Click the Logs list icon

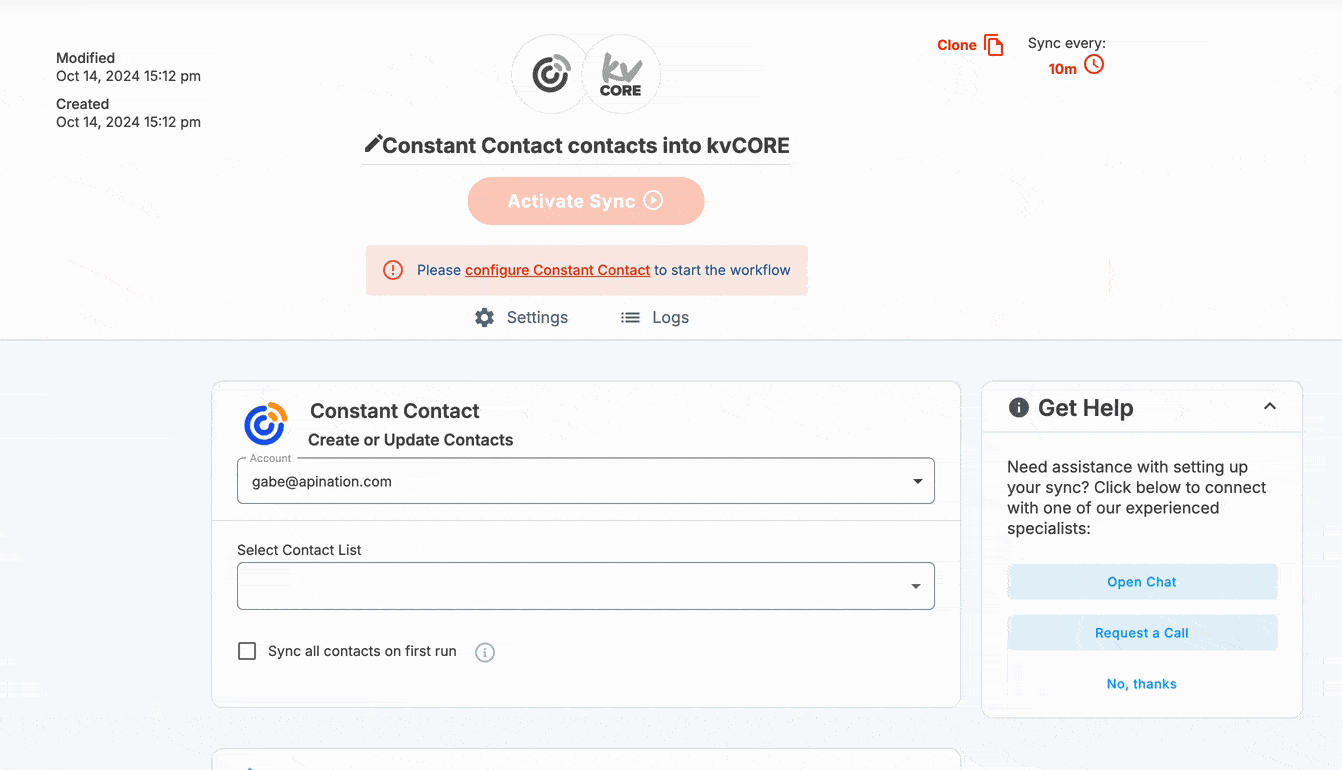click(x=630, y=318)
